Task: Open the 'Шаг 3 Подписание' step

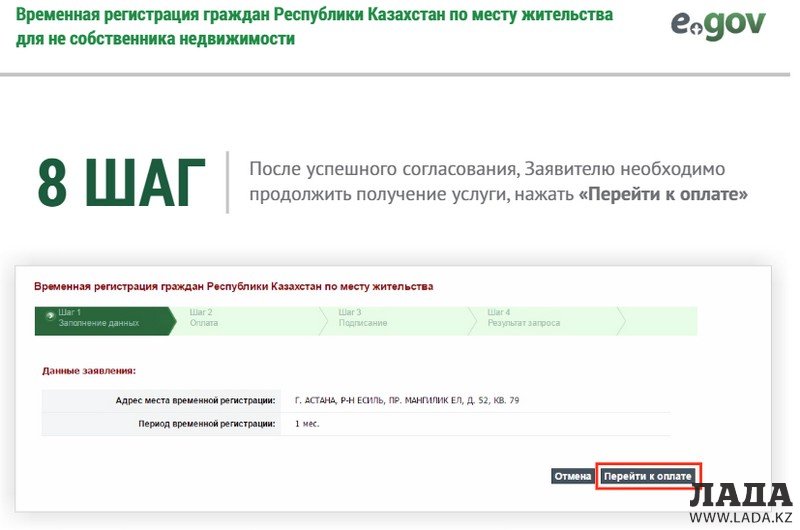Action: 390,319
